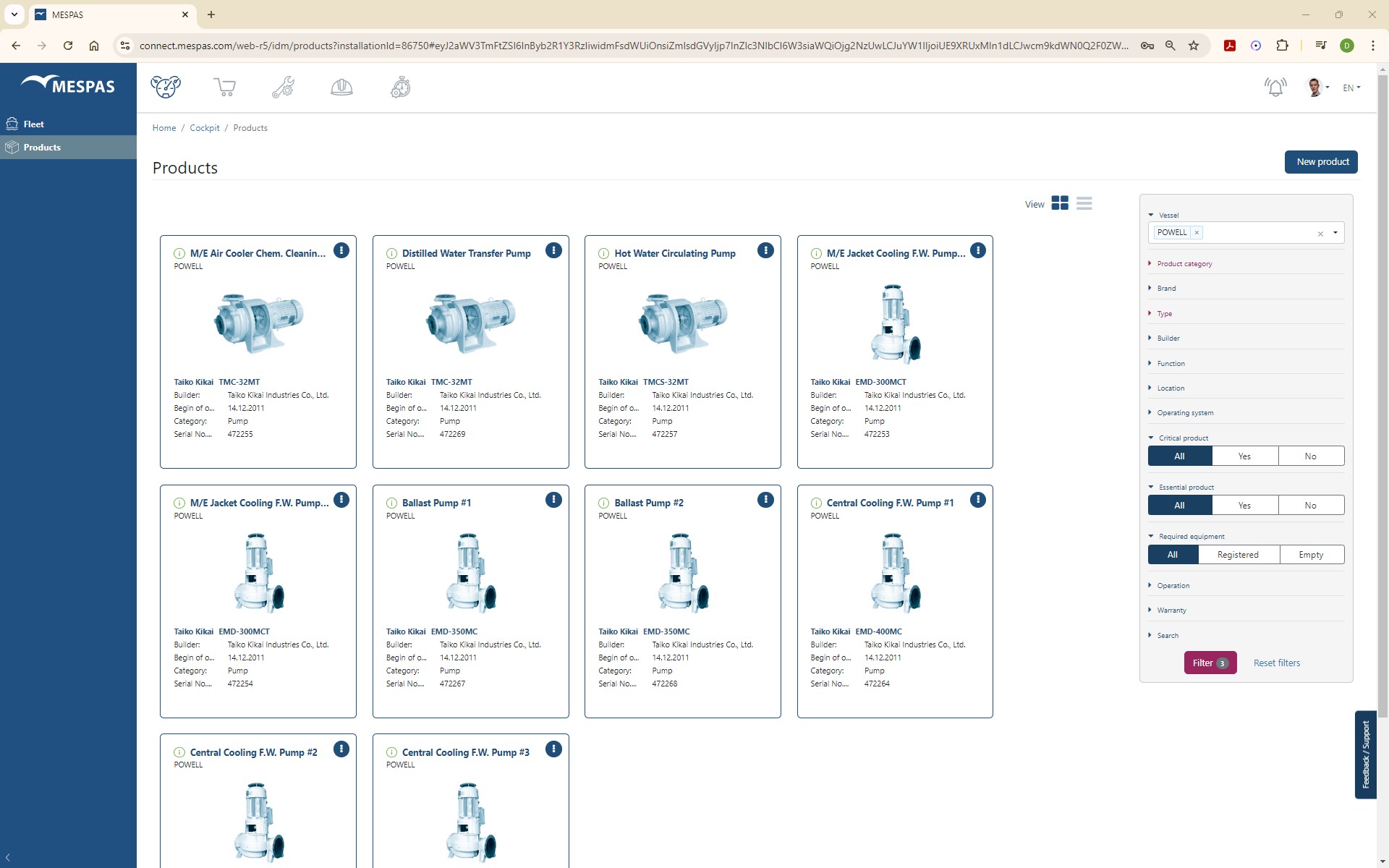
Task: Go to Home breadcrumb
Action: point(164,128)
